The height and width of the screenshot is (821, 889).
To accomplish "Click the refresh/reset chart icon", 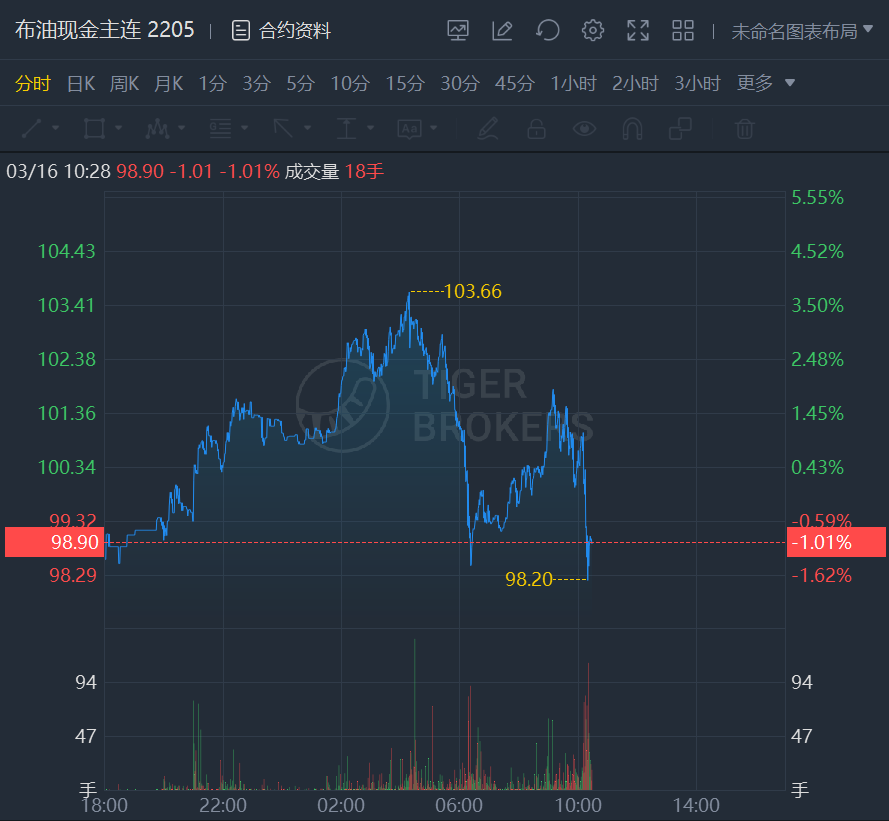I will (x=547, y=31).
